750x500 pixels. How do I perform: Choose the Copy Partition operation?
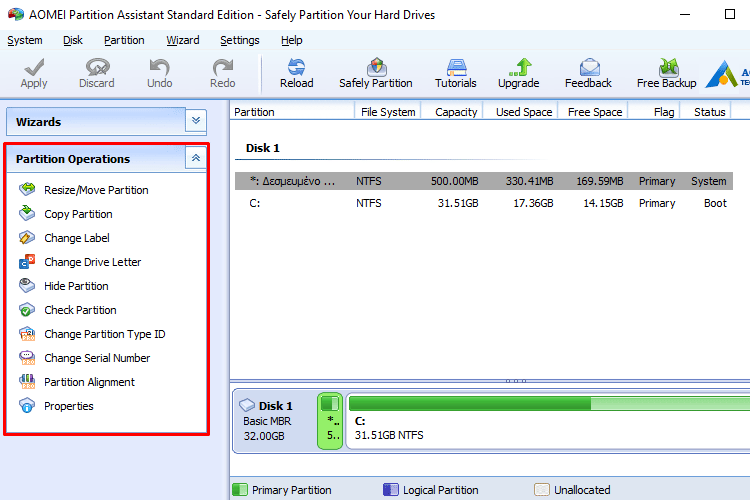point(78,214)
